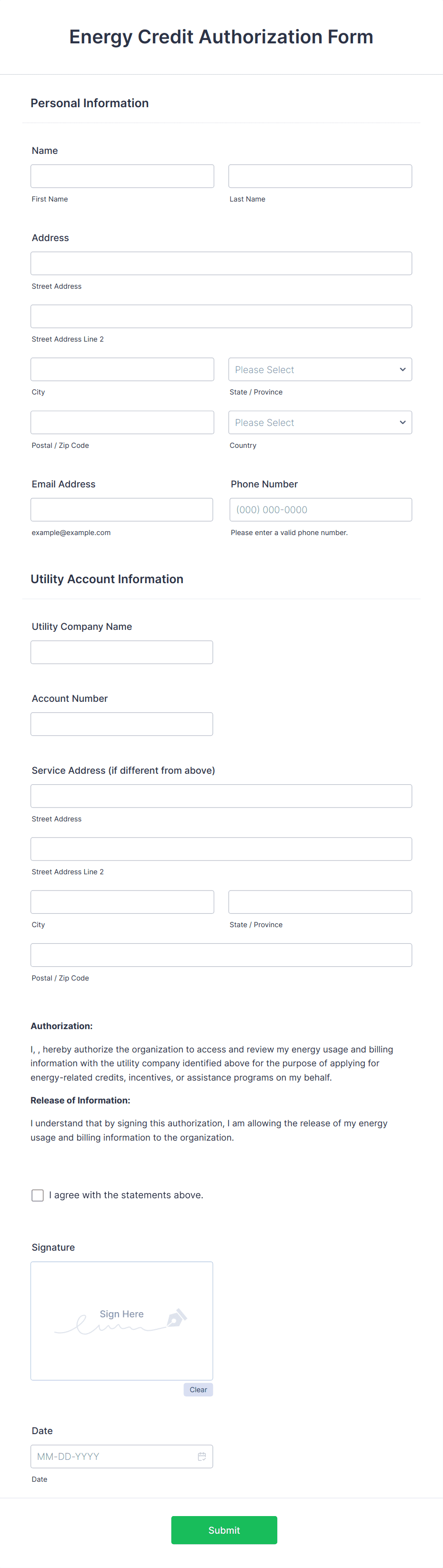Sign inside the Sign Here signature box
Viewport: 443px width, 1568px height.
tap(121, 1320)
